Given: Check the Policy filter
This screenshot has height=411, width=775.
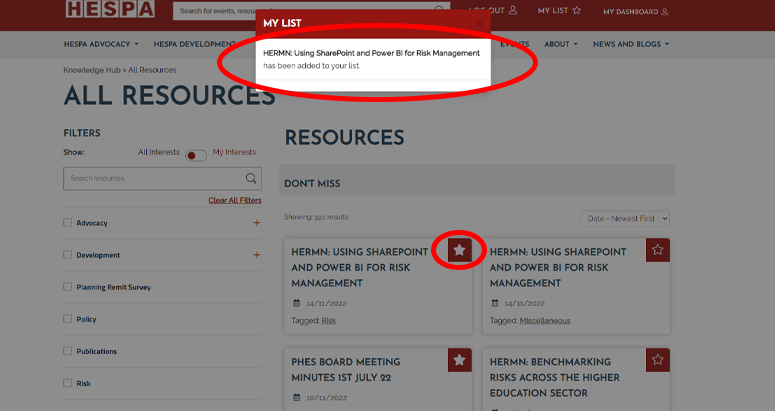Looking at the screenshot, I should tap(68, 319).
